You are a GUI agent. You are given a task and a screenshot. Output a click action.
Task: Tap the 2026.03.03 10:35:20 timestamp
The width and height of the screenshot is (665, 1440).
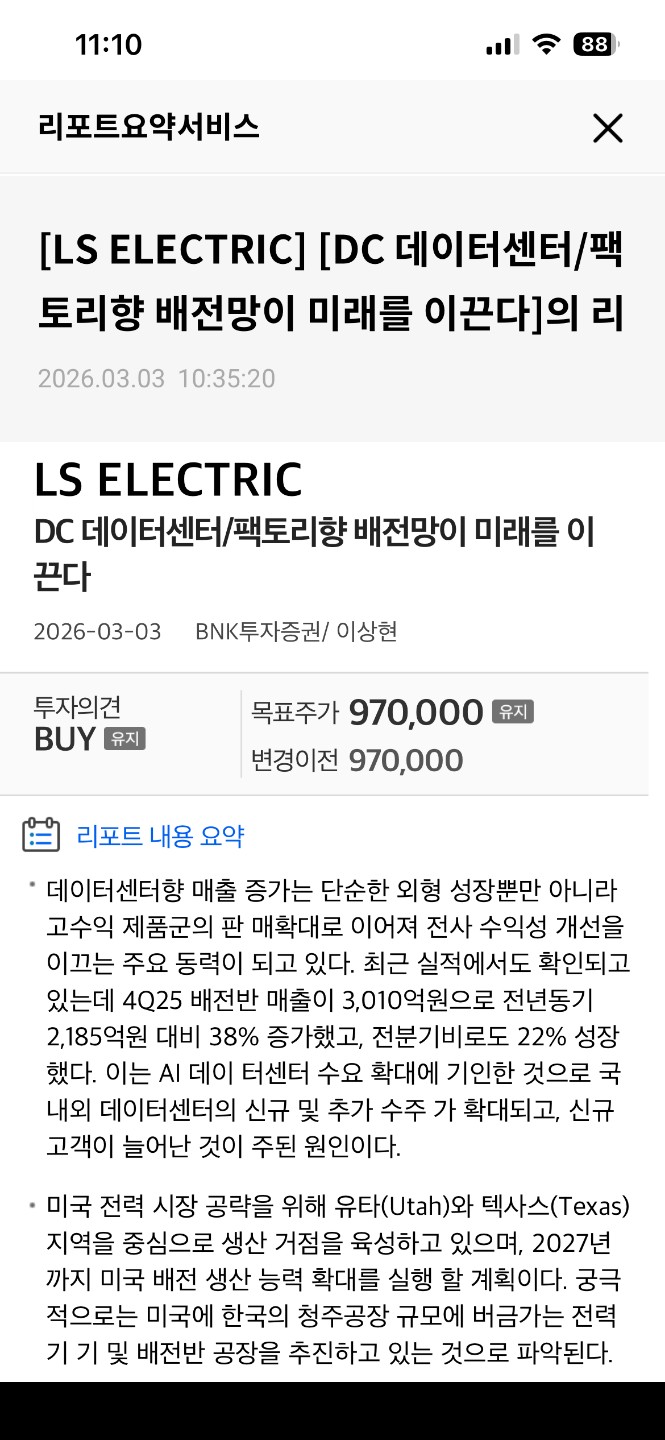tap(156, 379)
